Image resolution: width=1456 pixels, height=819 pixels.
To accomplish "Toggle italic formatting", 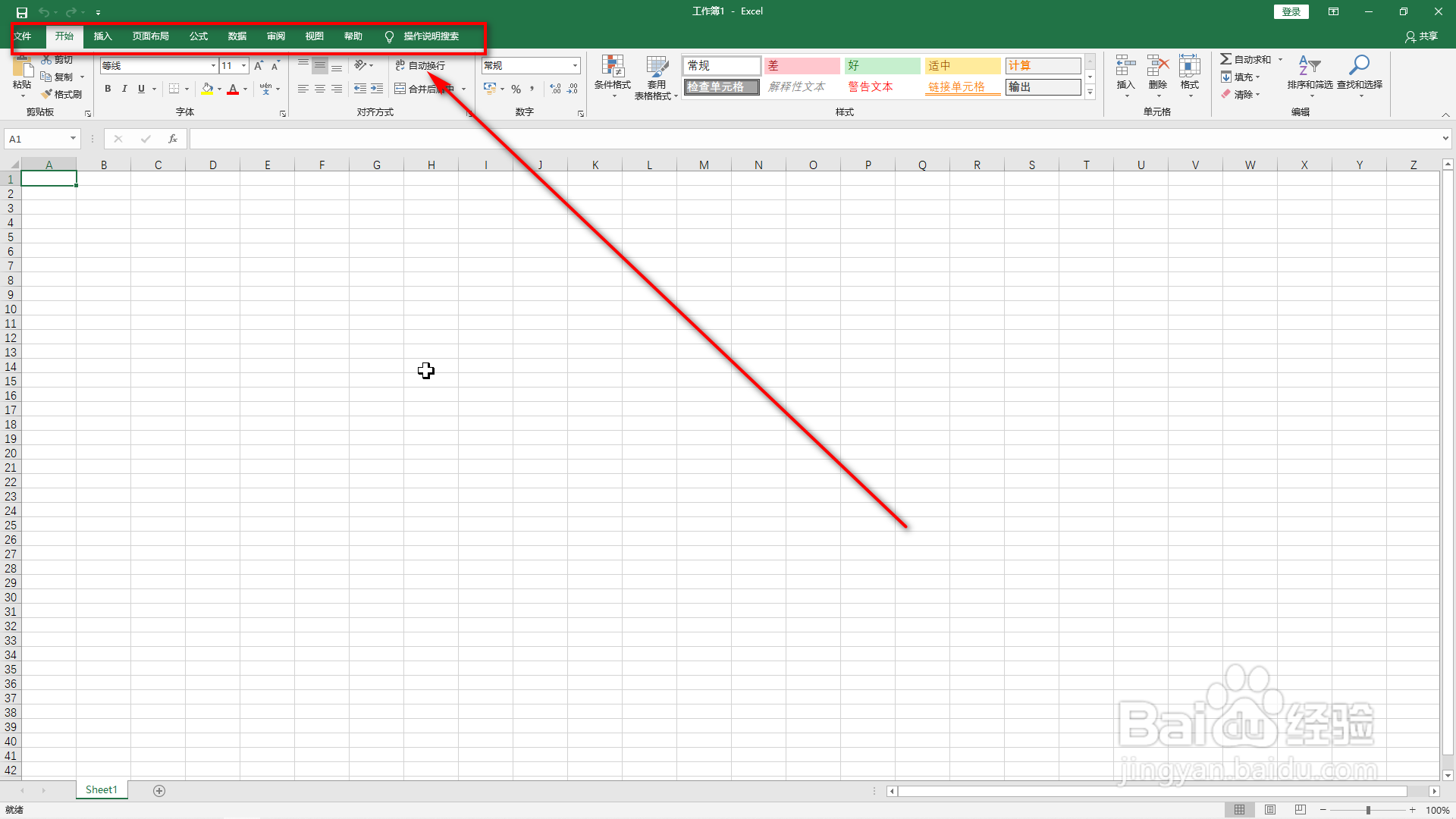I will pyautogui.click(x=124, y=89).
